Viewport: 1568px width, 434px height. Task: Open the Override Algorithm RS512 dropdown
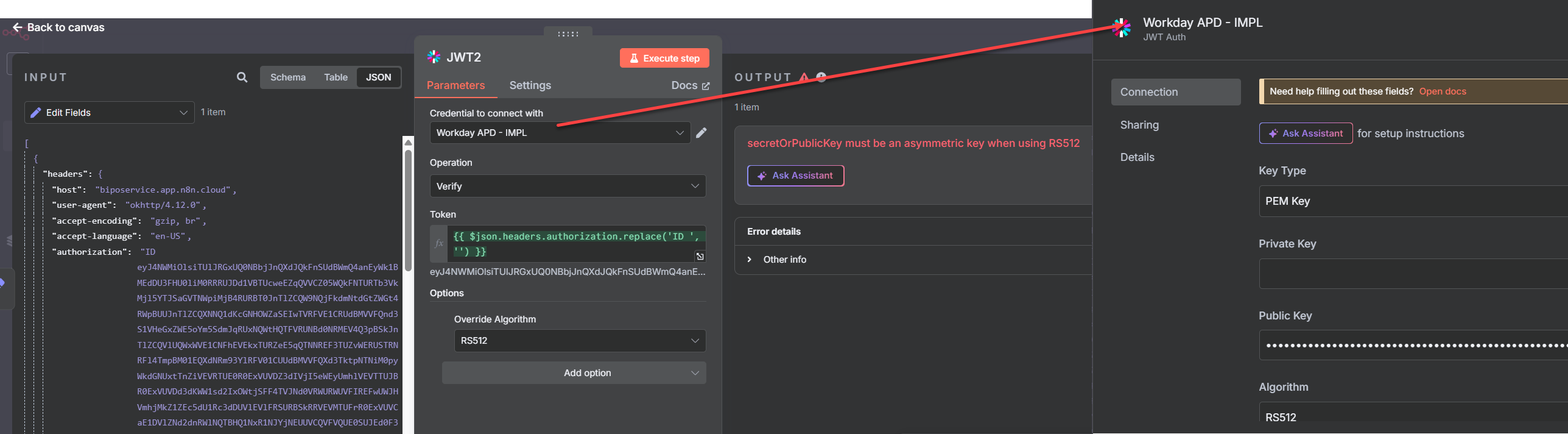(x=580, y=341)
